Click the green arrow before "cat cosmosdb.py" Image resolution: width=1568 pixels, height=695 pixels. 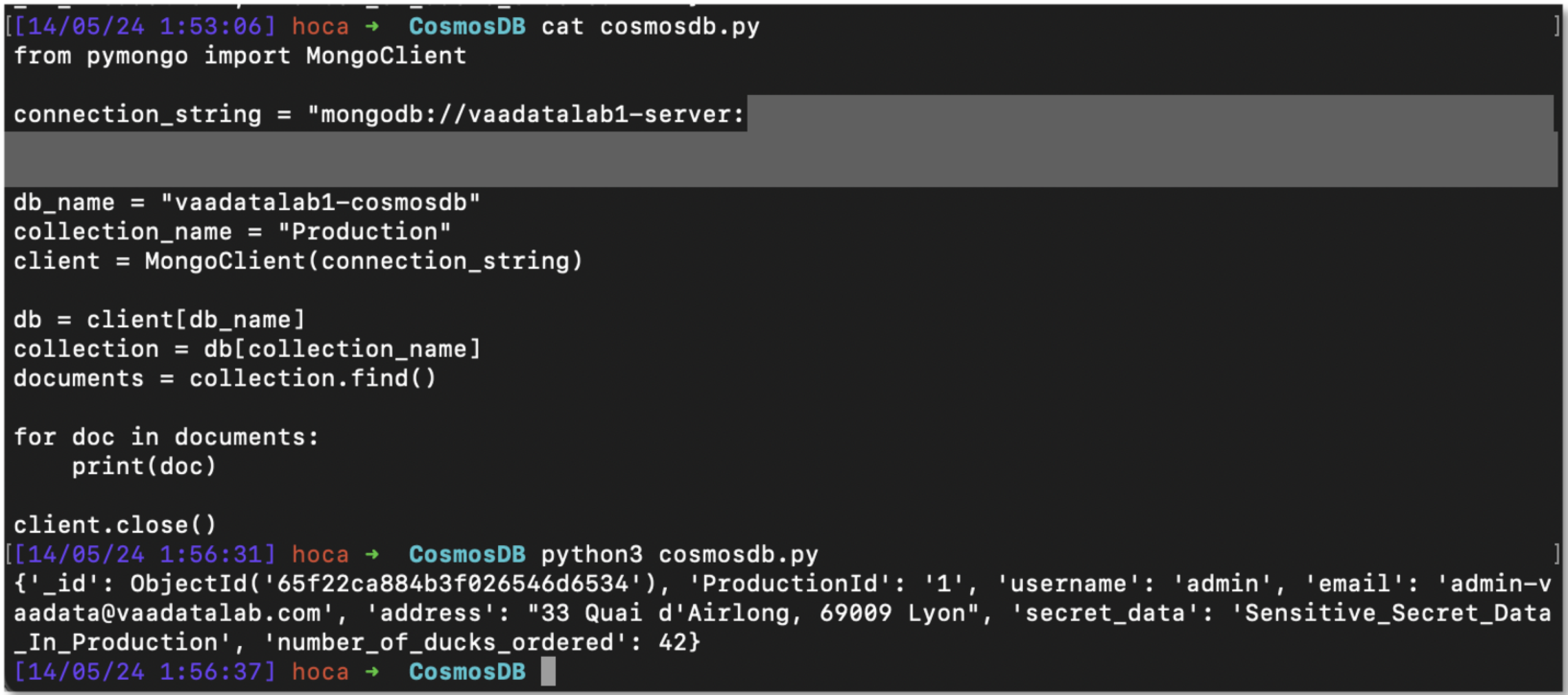pos(372,26)
